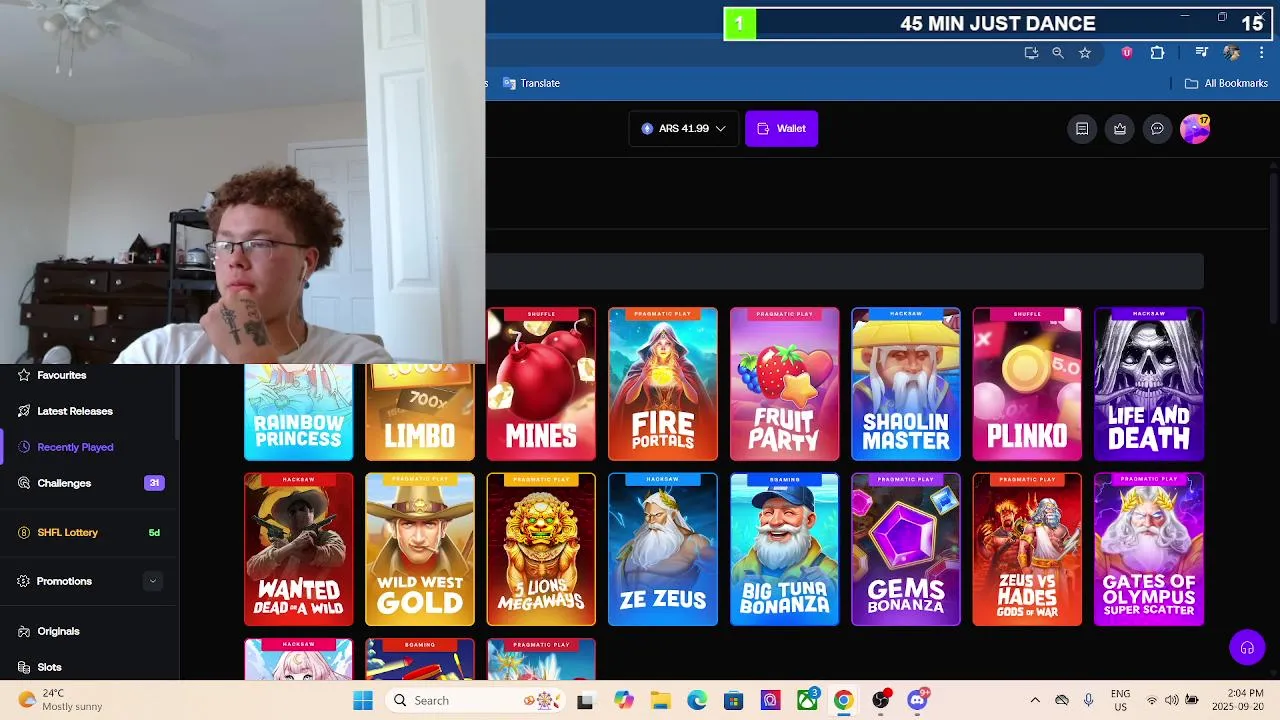Click the Challenges 31 count badge

tap(154, 483)
